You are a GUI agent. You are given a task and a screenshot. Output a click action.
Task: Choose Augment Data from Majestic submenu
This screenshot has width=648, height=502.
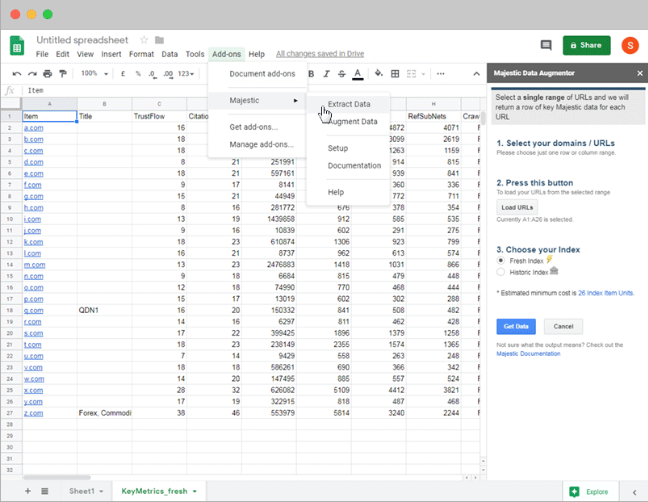click(x=348, y=121)
